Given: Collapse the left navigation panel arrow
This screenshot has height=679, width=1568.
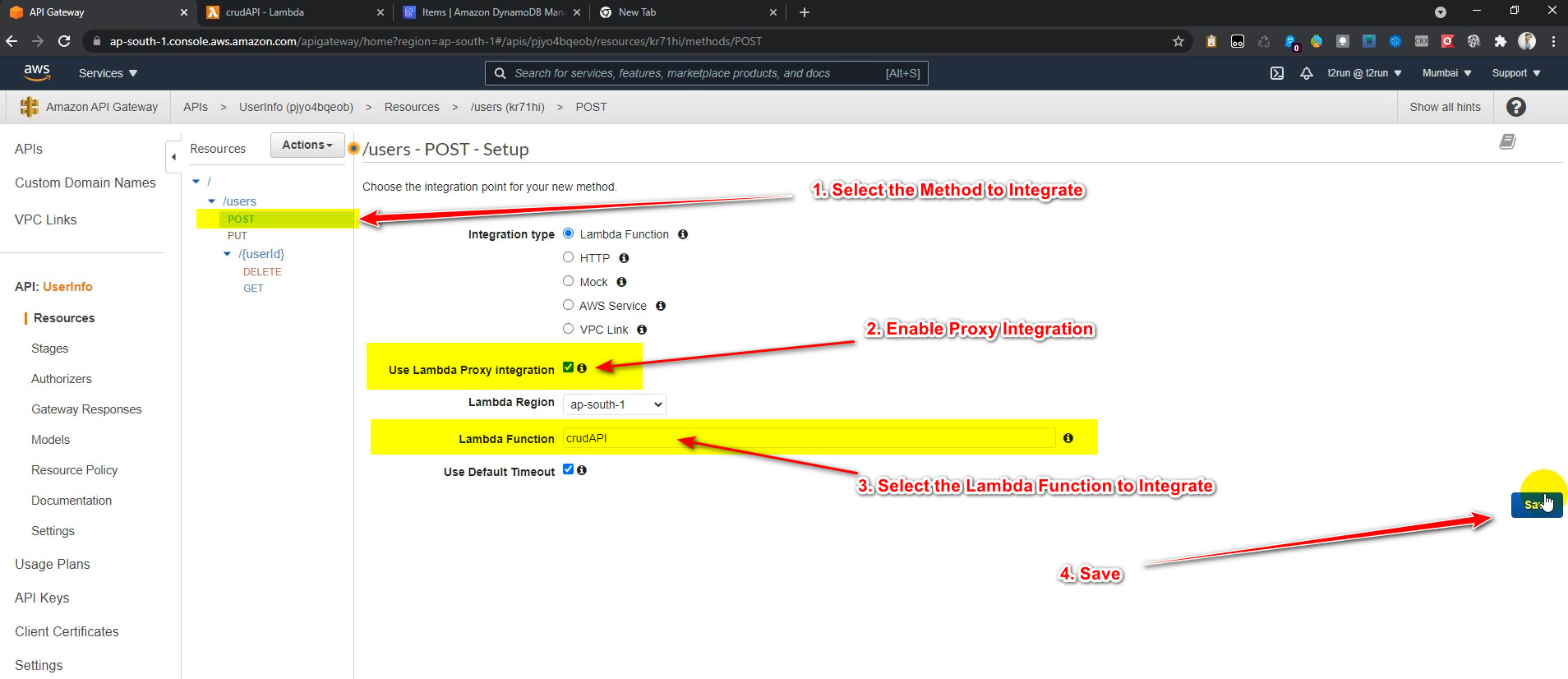Looking at the screenshot, I should click(173, 156).
